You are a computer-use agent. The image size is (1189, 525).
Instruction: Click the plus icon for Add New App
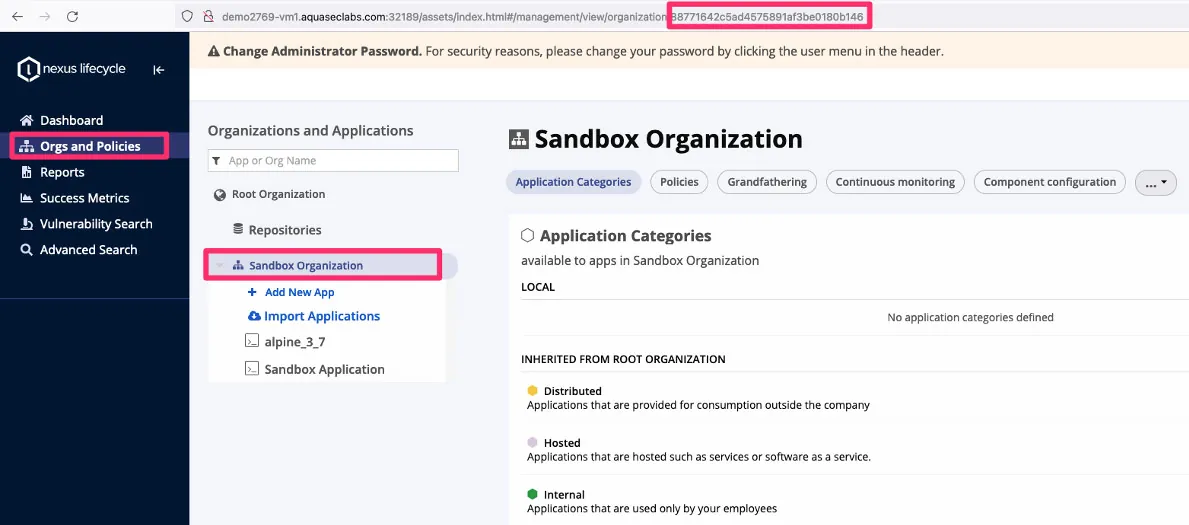pos(253,292)
